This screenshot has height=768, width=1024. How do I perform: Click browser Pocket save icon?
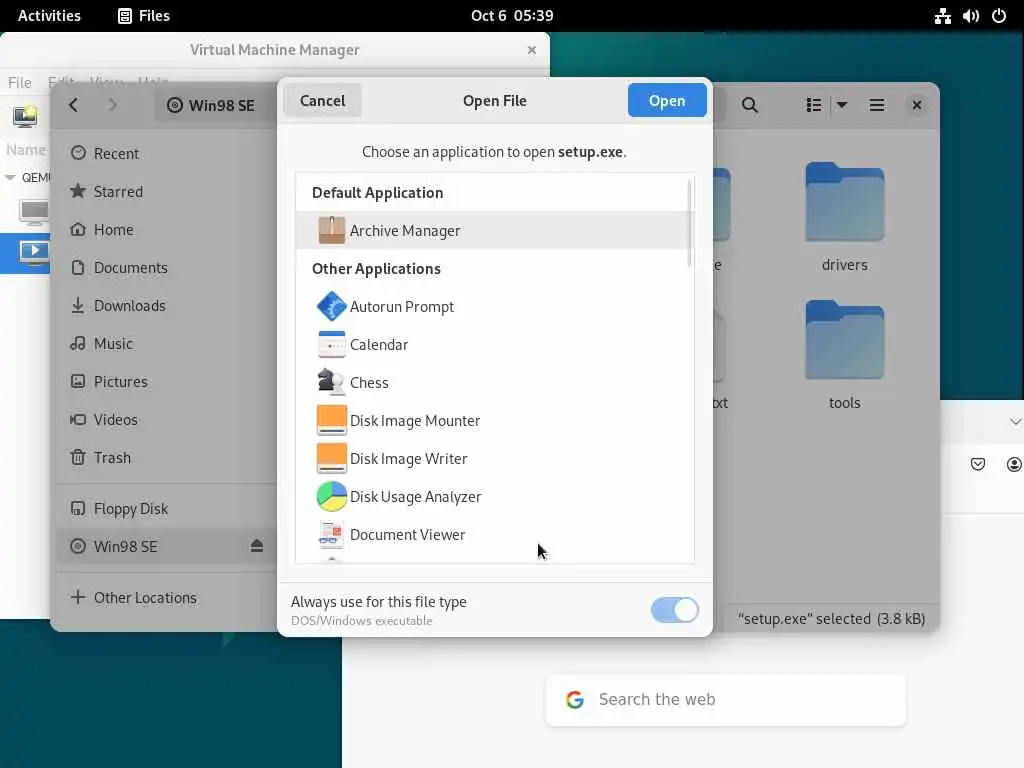click(x=978, y=464)
